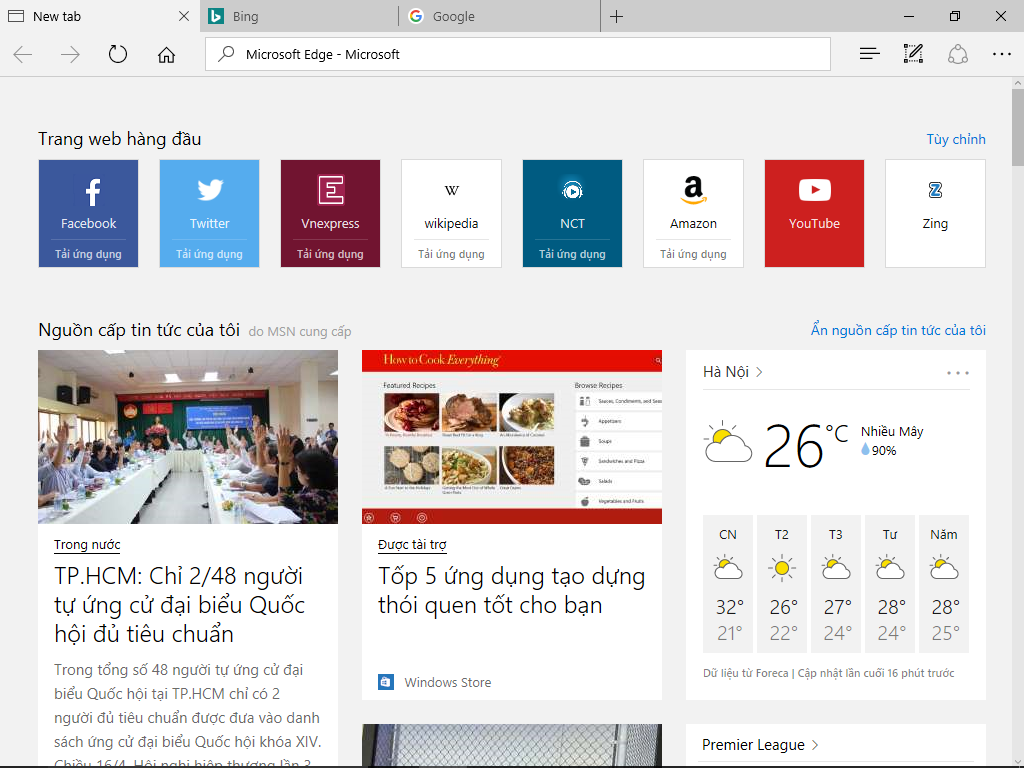Open the Make a Web Note icon
1024x768 pixels.
point(913,54)
